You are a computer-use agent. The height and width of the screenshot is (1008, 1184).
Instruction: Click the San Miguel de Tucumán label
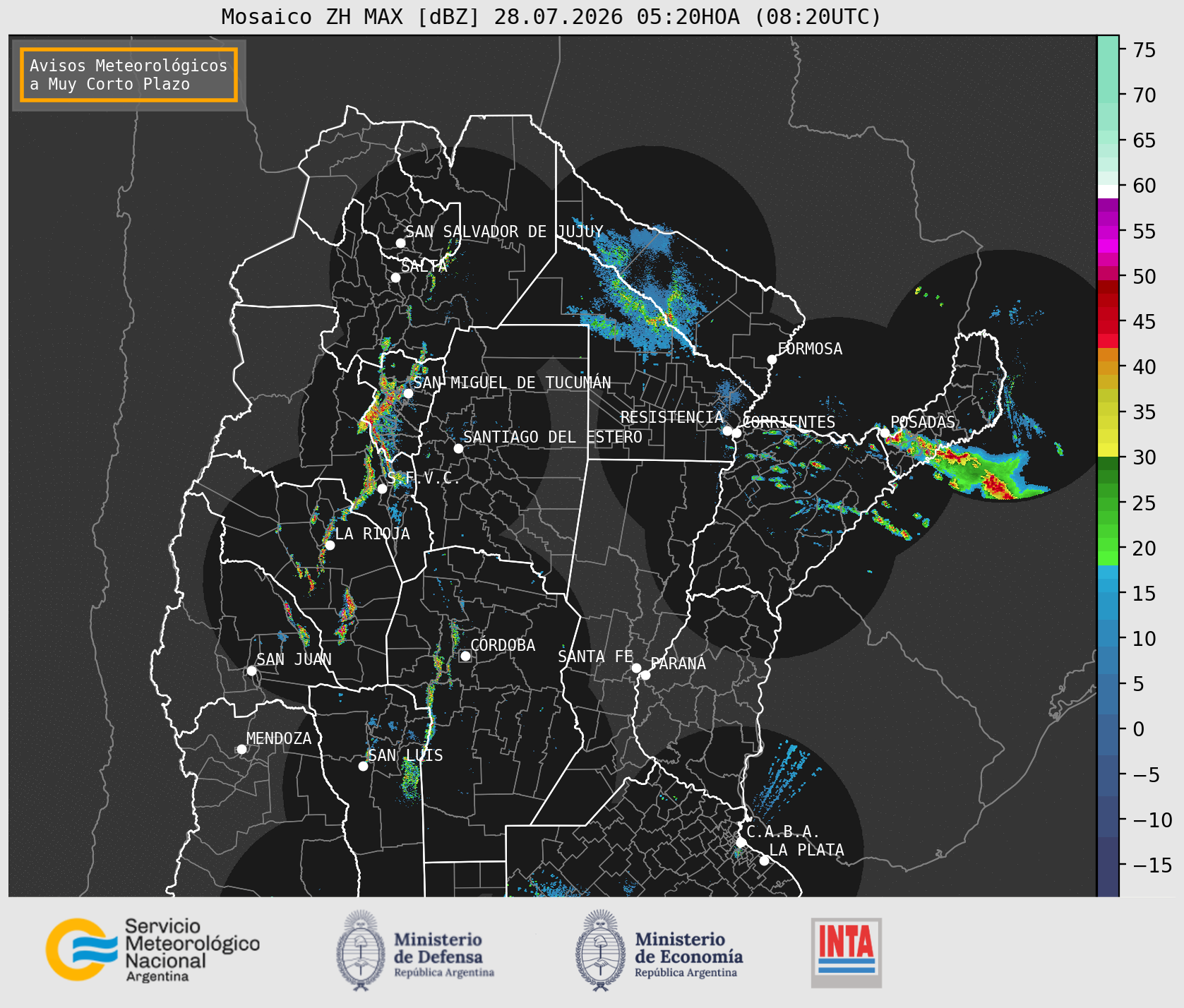point(512,383)
